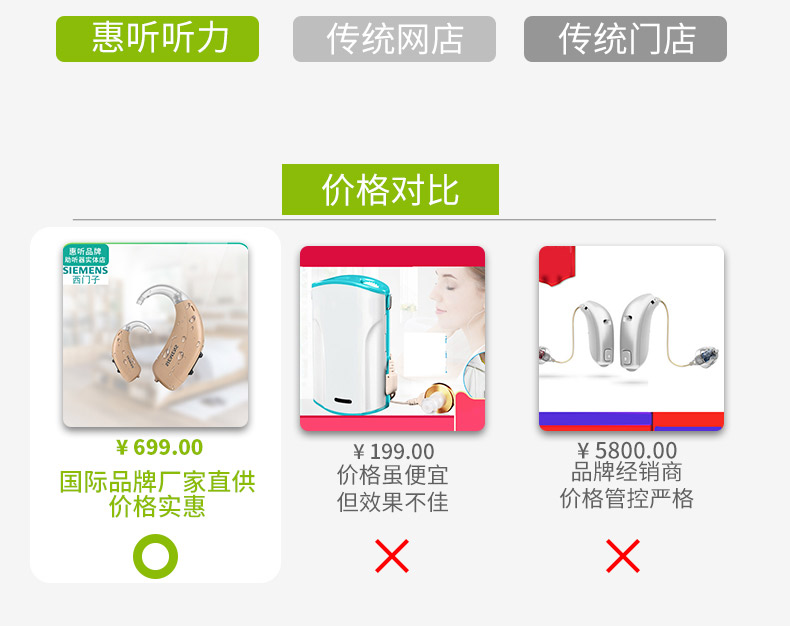Click the red X under ¥199.00 product

pyautogui.click(x=392, y=556)
